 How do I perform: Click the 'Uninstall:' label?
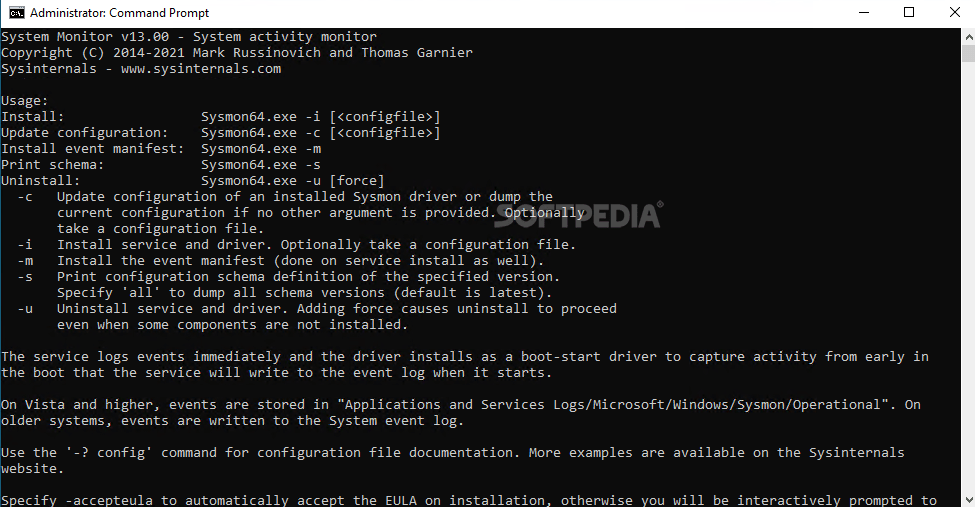point(40,181)
